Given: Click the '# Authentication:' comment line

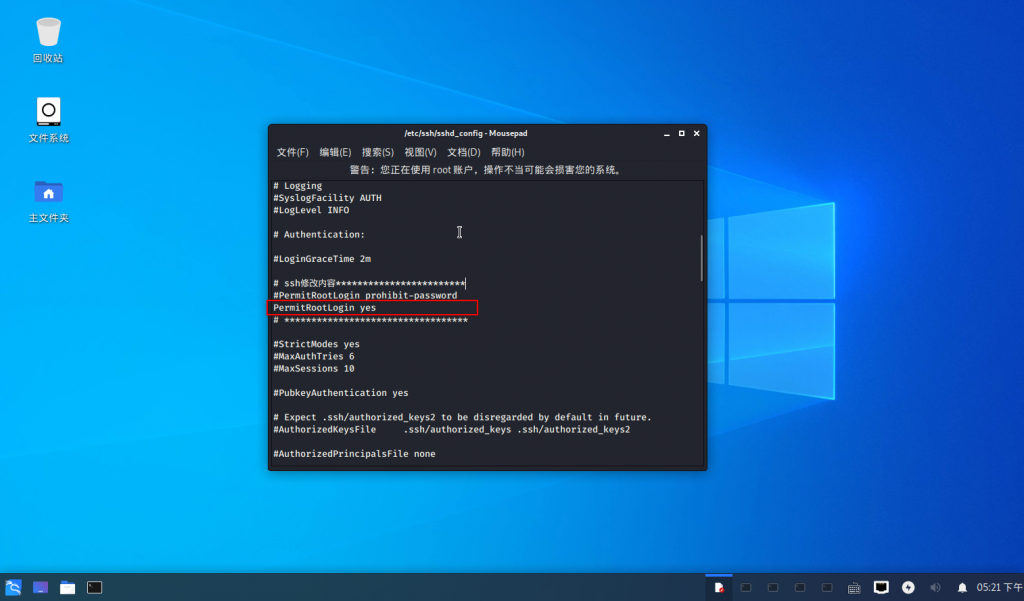Looking at the screenshot, I should (319, 235).
